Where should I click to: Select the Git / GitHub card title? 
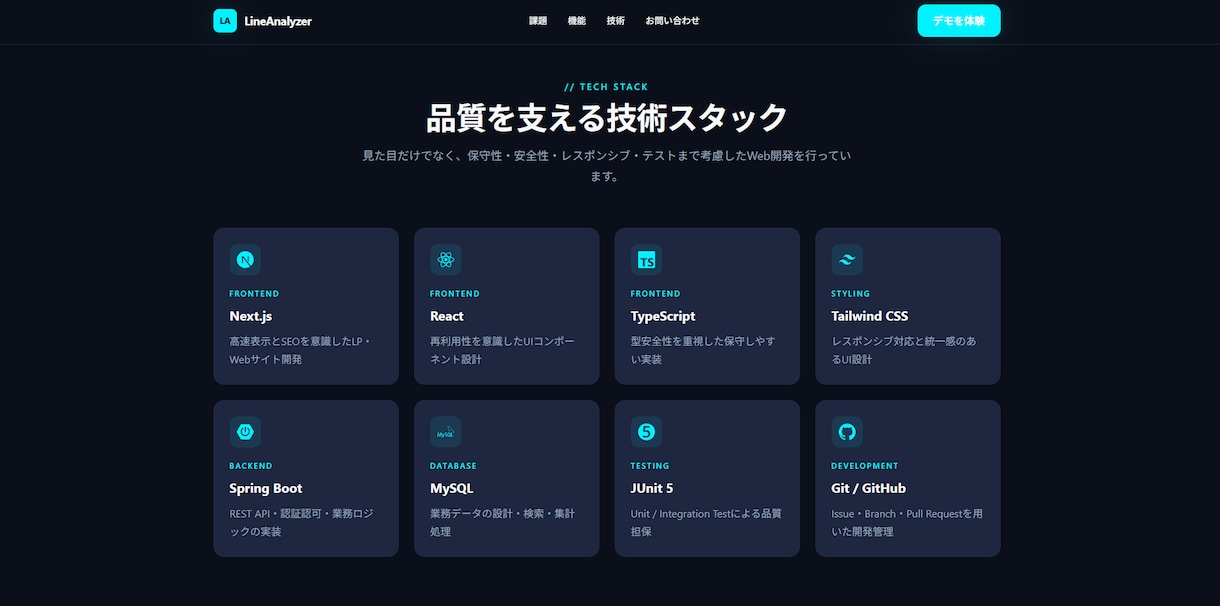[x=869, y=488]
